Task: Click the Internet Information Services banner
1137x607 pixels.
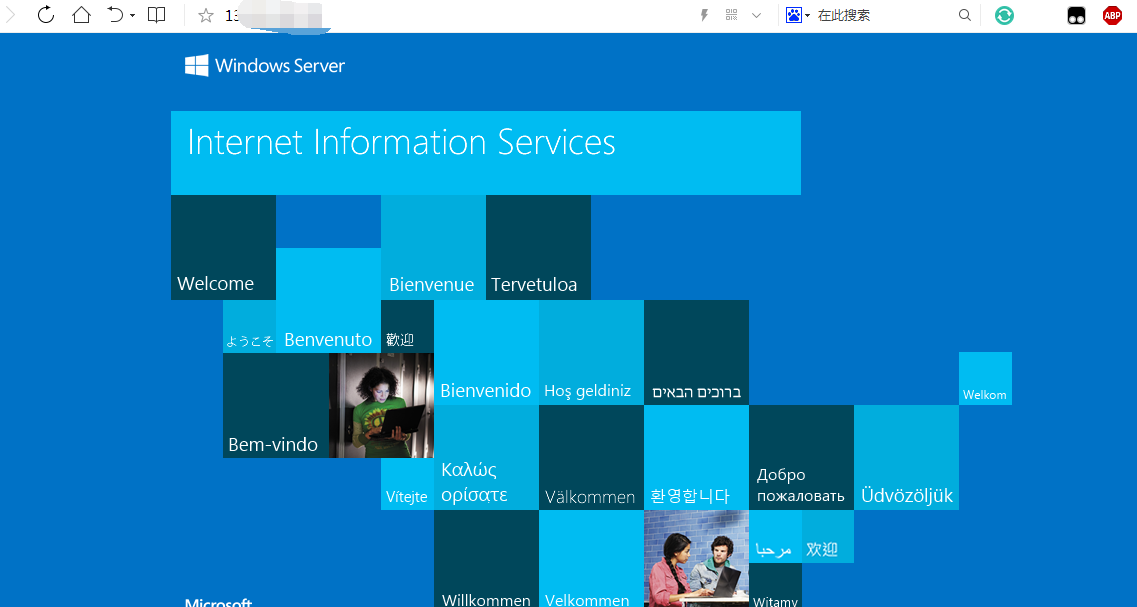Action: [486, 153]
